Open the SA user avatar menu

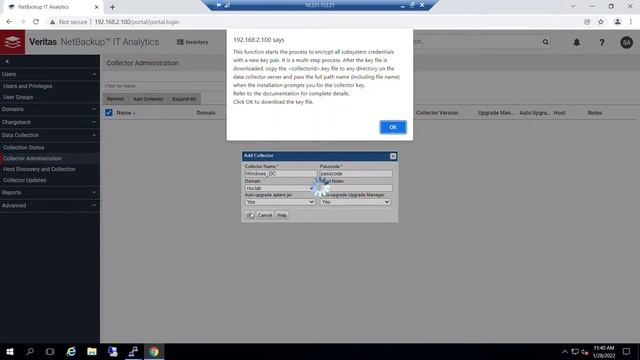coord(626,42)
